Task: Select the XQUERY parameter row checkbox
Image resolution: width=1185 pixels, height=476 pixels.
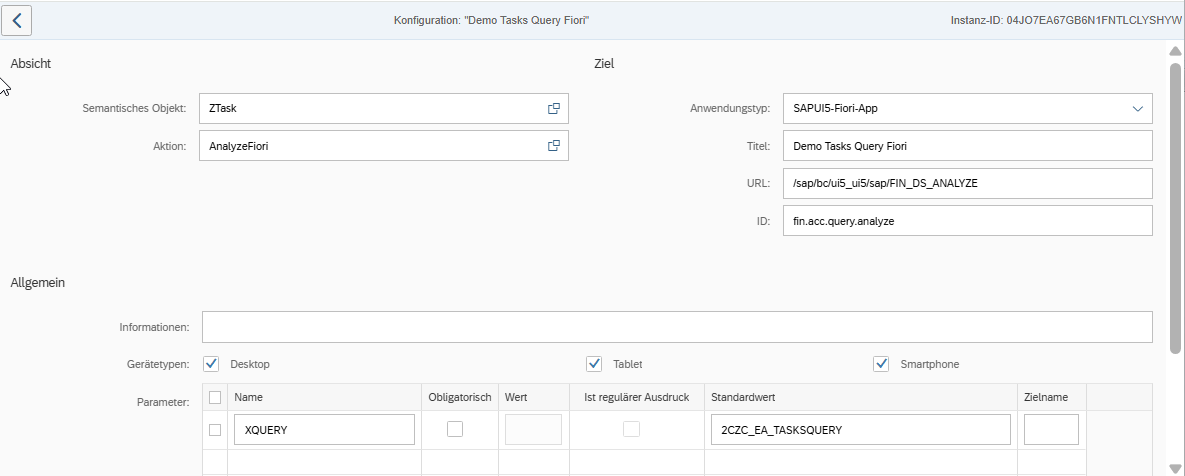Action: (x=215, y=430)
